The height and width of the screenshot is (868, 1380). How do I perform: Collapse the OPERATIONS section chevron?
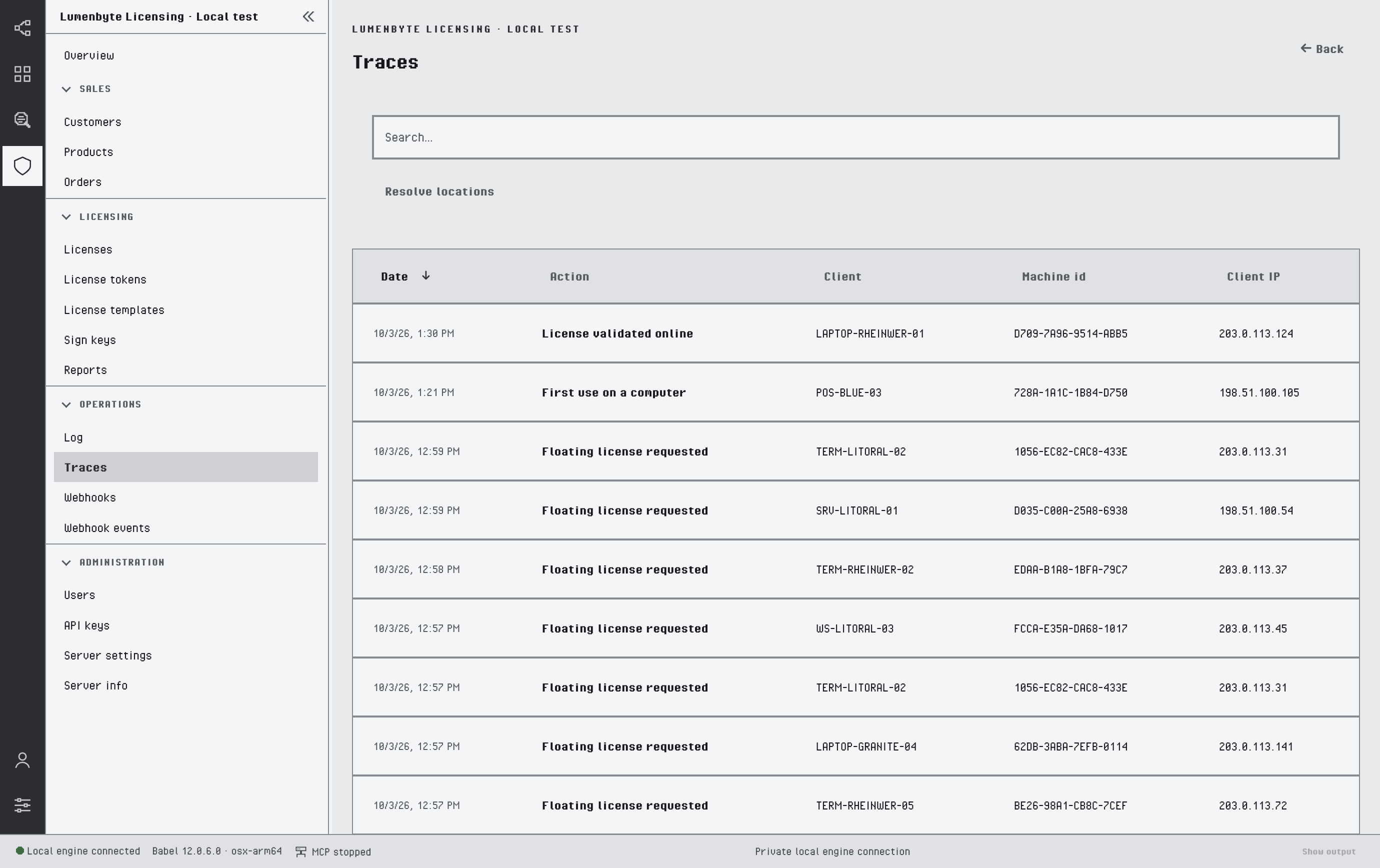[66, 404]
